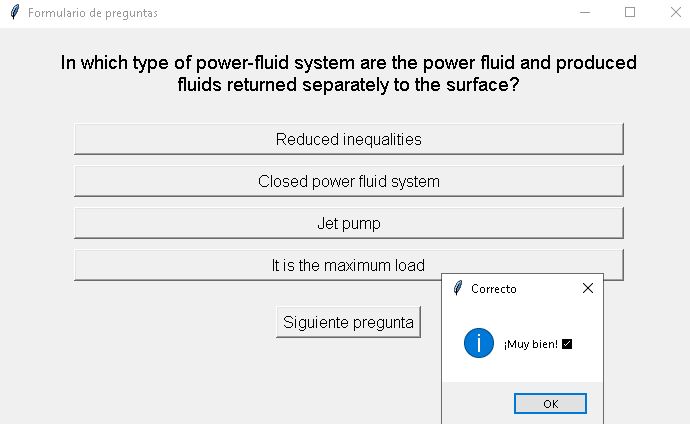Viewport: 690px width, 424px height.
Task: Close the Correcto dialog with its X
Action: (587, 288)
